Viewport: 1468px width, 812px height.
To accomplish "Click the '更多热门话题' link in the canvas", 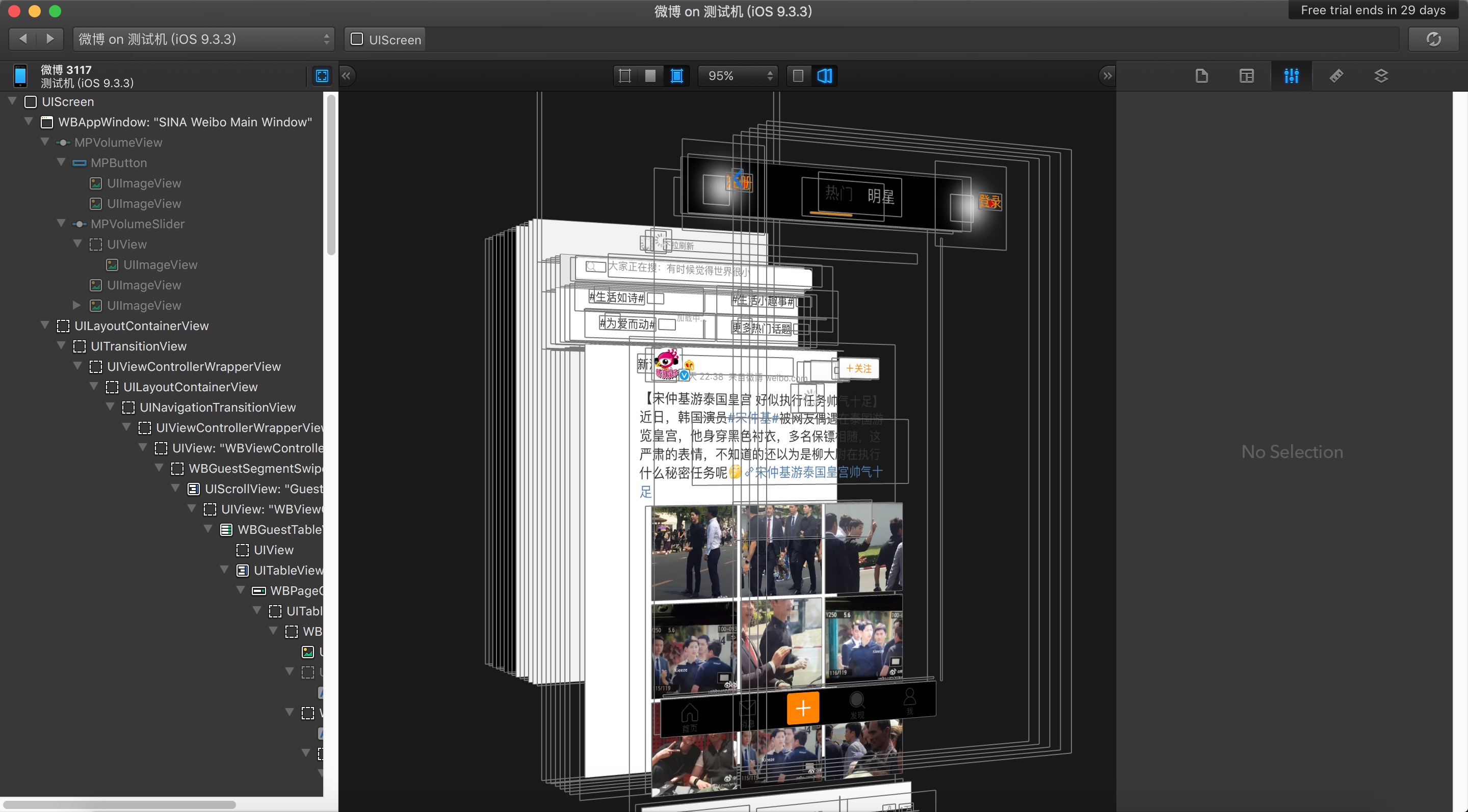I will coord(762,328).
